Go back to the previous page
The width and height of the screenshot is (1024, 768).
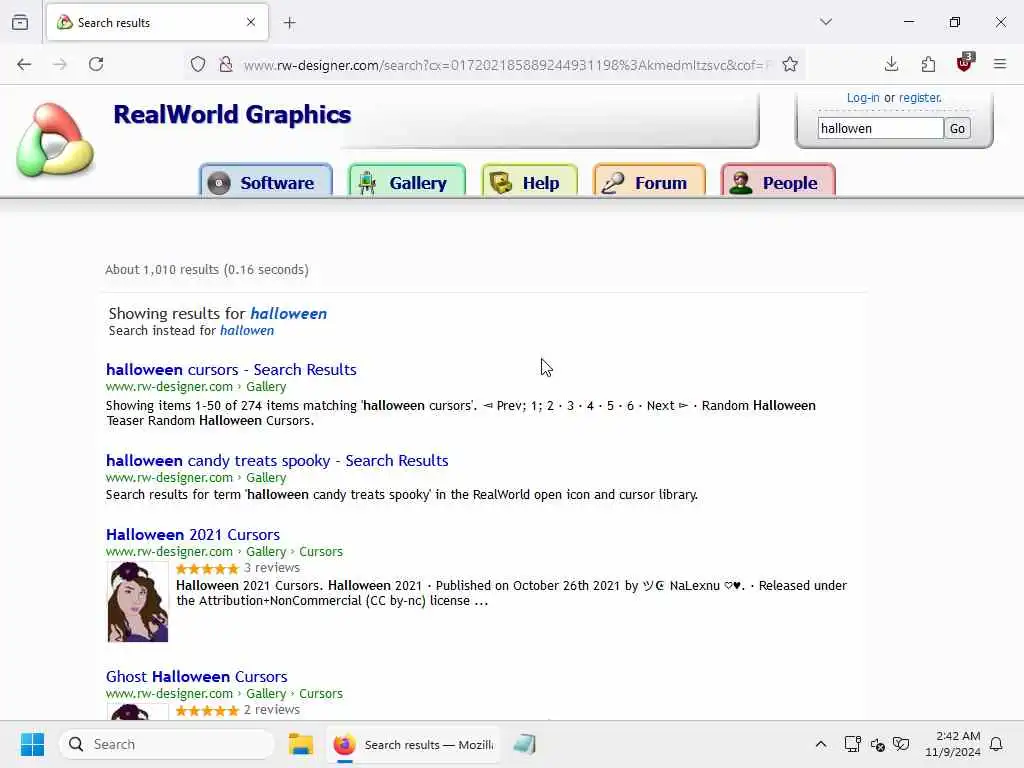tap(24, 64)
